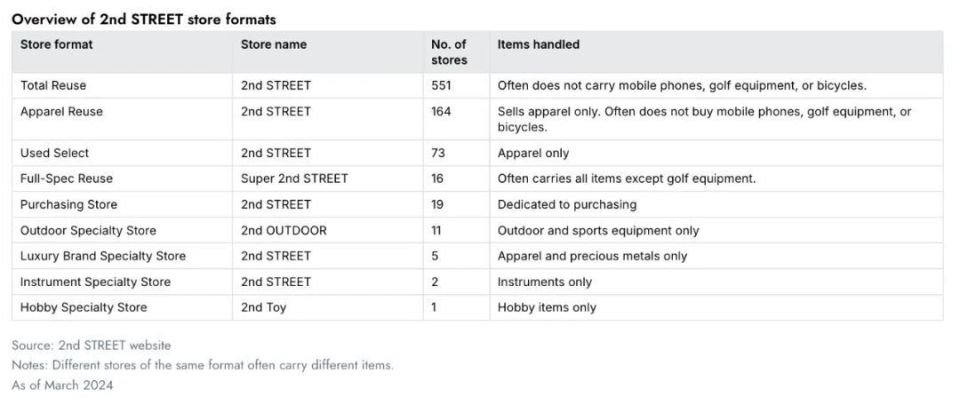Click the 'Source: 2nd STREET website' note
This screenshot has width=960, height=405.
[x=91, y=346]
